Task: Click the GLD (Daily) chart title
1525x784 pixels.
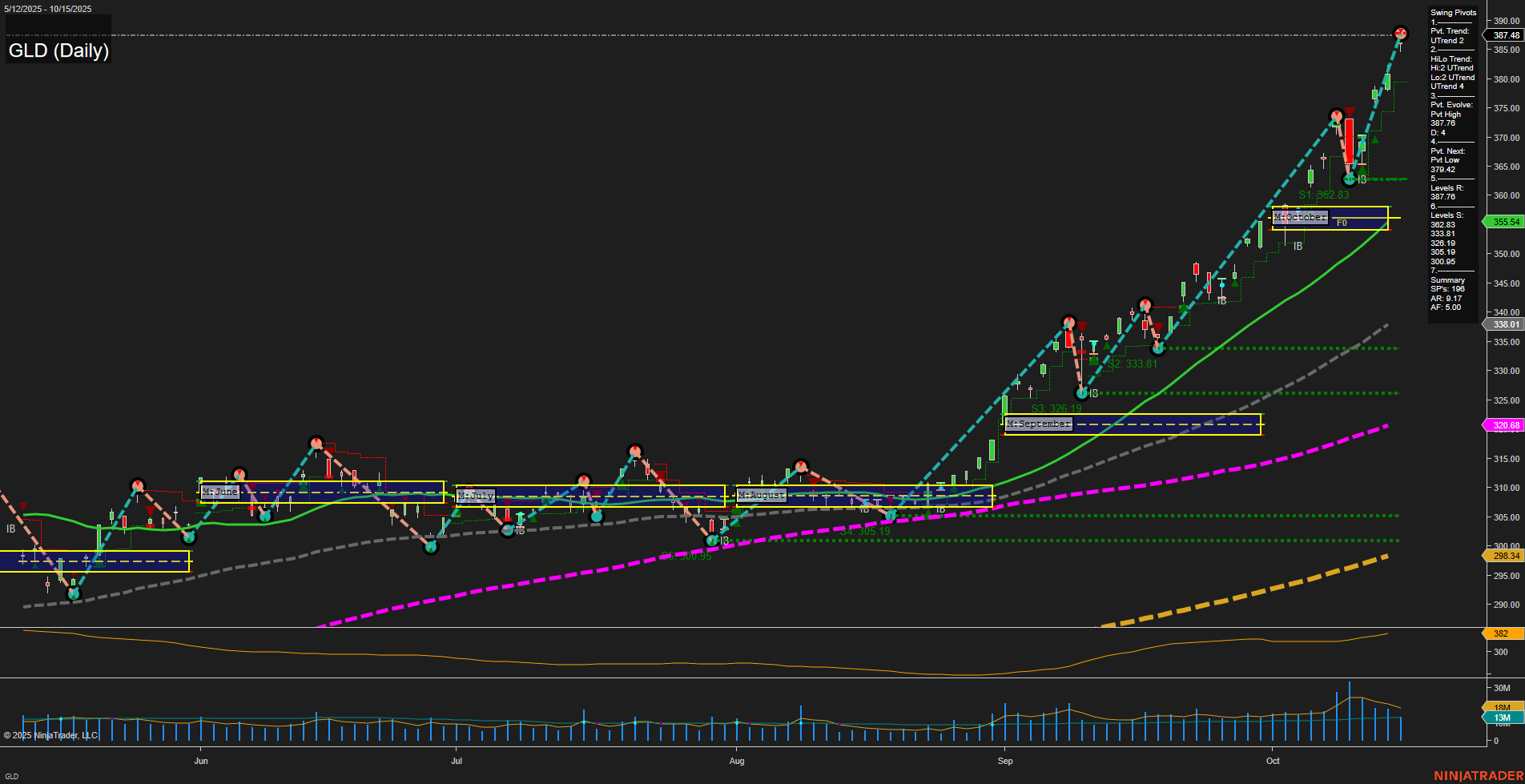Action: pos(58,51)
